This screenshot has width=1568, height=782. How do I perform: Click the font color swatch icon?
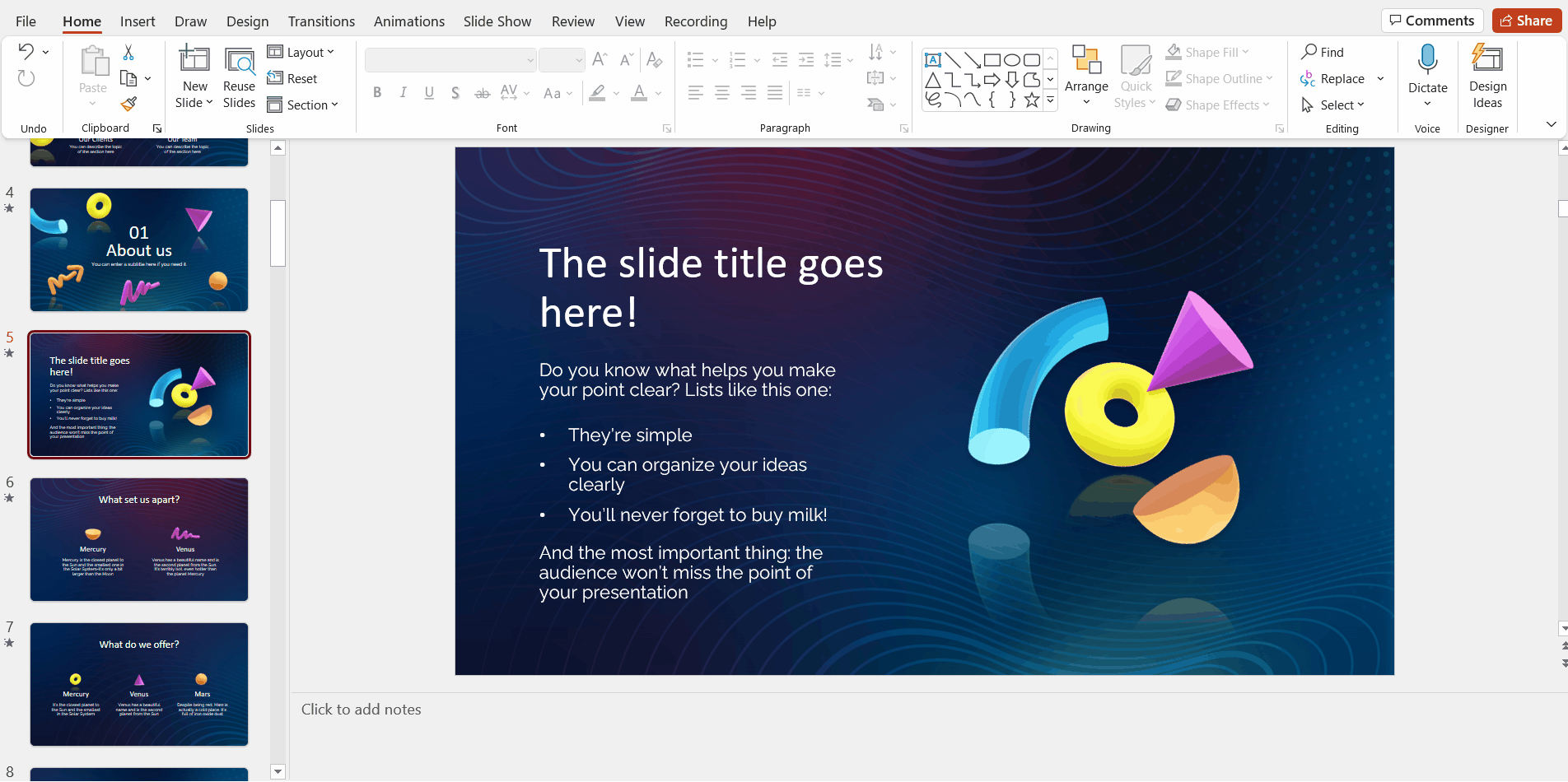(639, 93)
